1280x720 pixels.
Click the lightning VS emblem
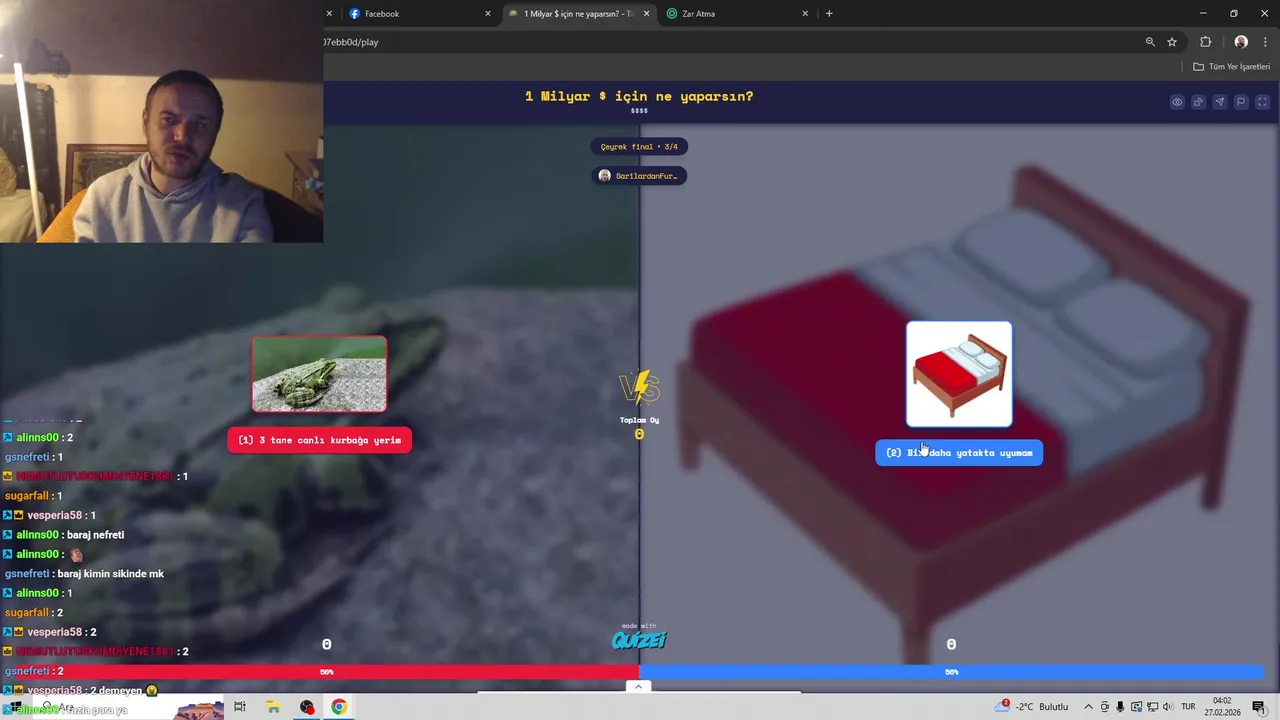639,386
